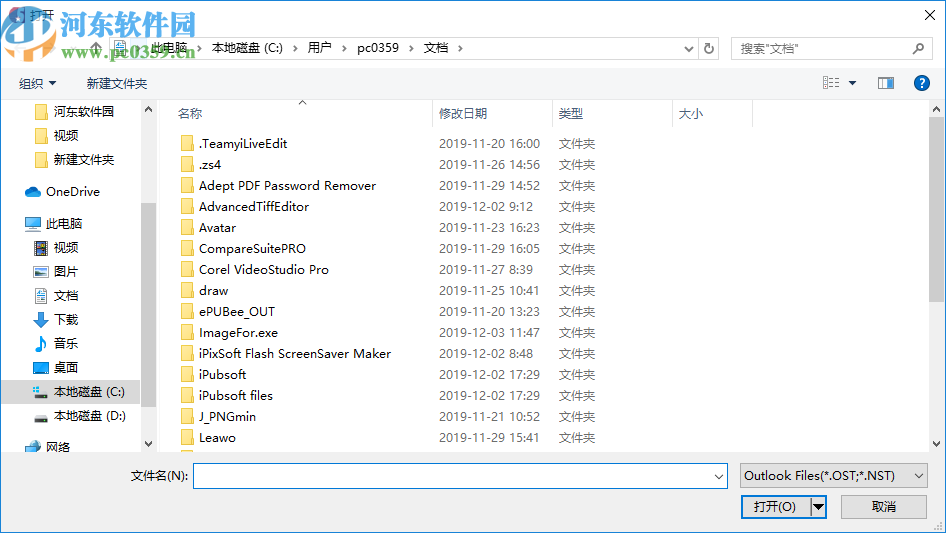Select Leawo folder name
Image resolution: width=946 pixels, height=533 pixels.
tap(217, 438)
